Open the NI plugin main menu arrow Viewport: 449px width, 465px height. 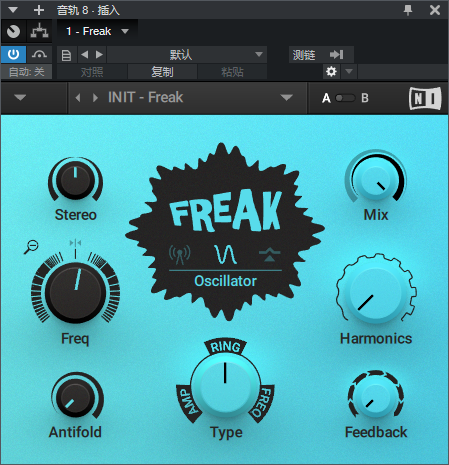pyautogui.click(x=20, y=97)
